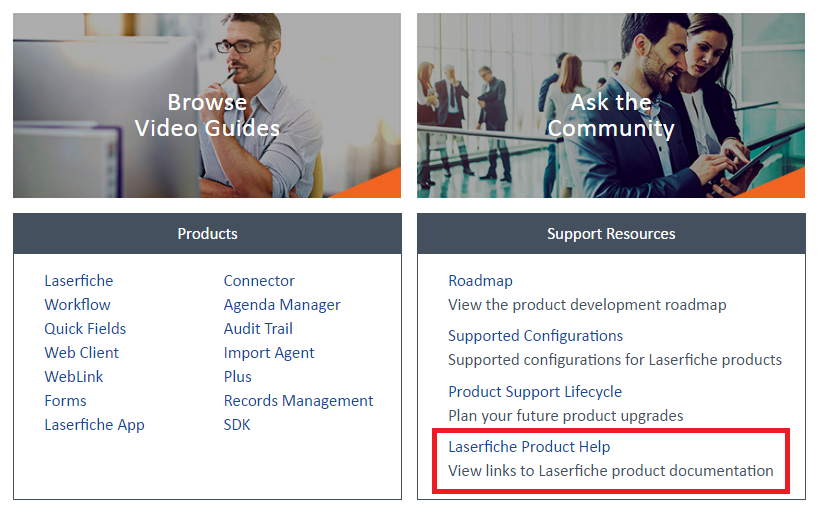Open the Records Management link
This screenshot has width=825, height=524.
click(298, 401)
